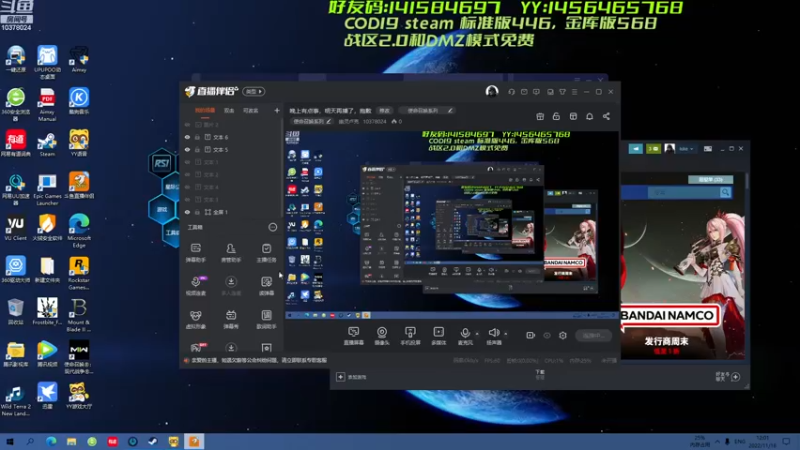Open the hamburger menu in streaming title bar
The width and height of the screenshot is (800, 450).
point(574,92)
